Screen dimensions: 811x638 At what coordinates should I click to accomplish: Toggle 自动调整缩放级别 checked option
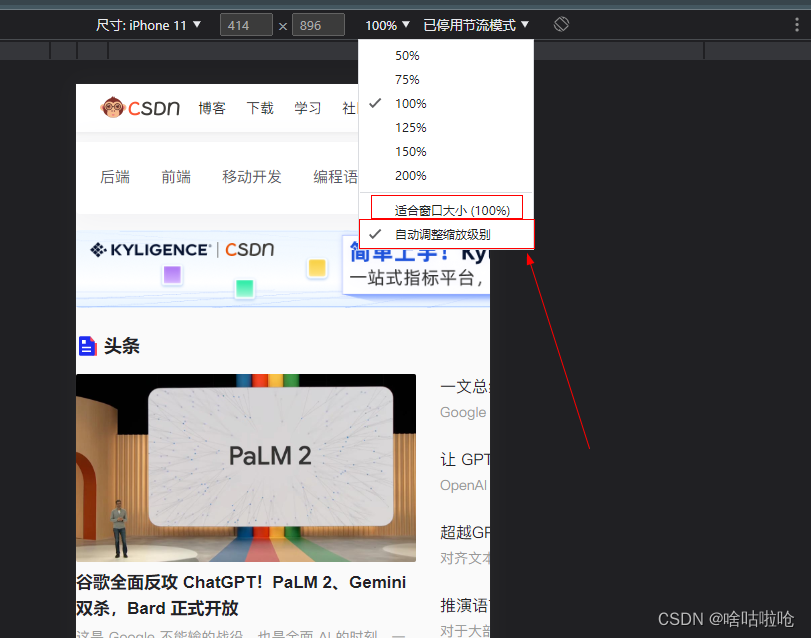[x=446, y=234]
